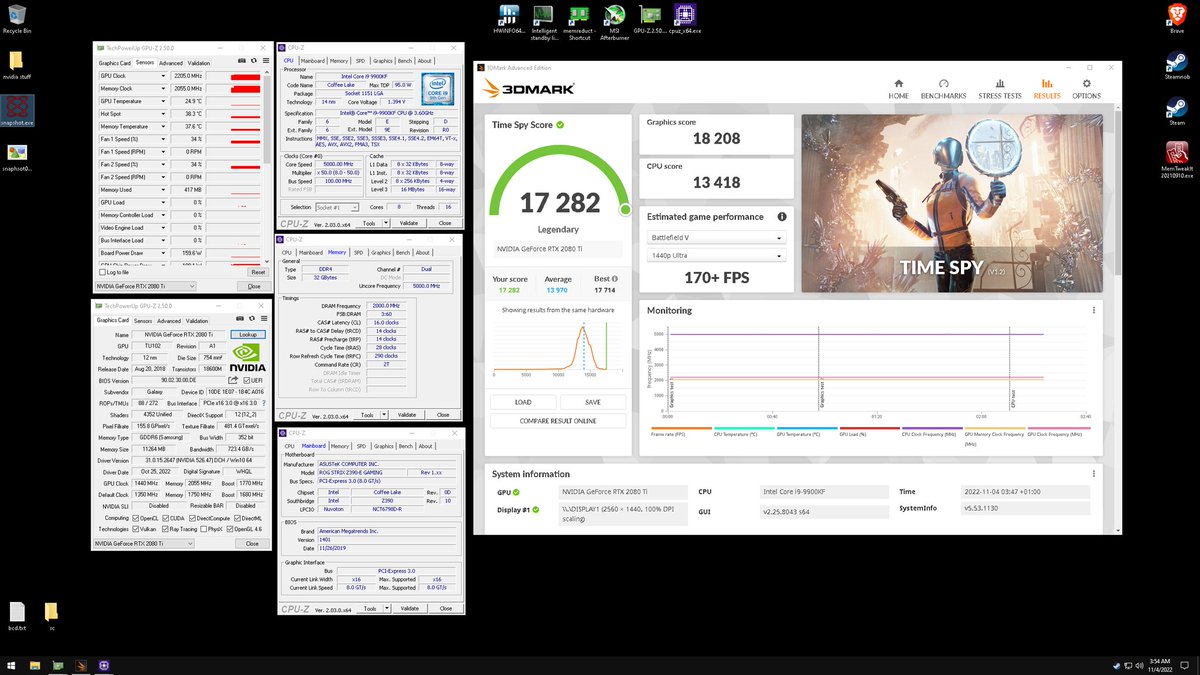Click COMPARE RESULT ONLINE button

coord(558,421)
